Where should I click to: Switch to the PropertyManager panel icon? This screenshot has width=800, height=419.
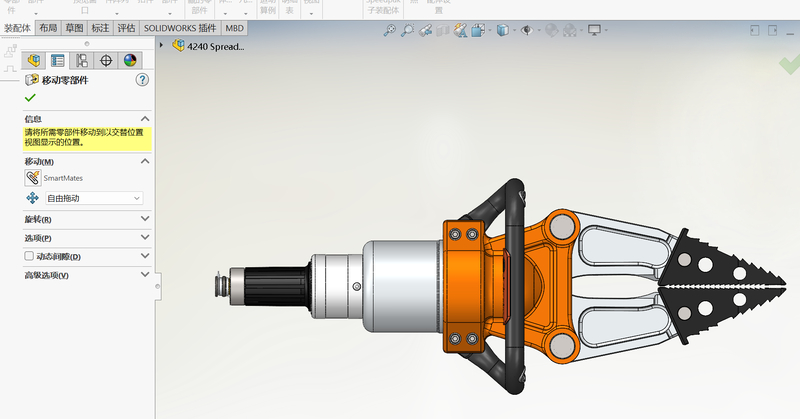pos(57,60)
